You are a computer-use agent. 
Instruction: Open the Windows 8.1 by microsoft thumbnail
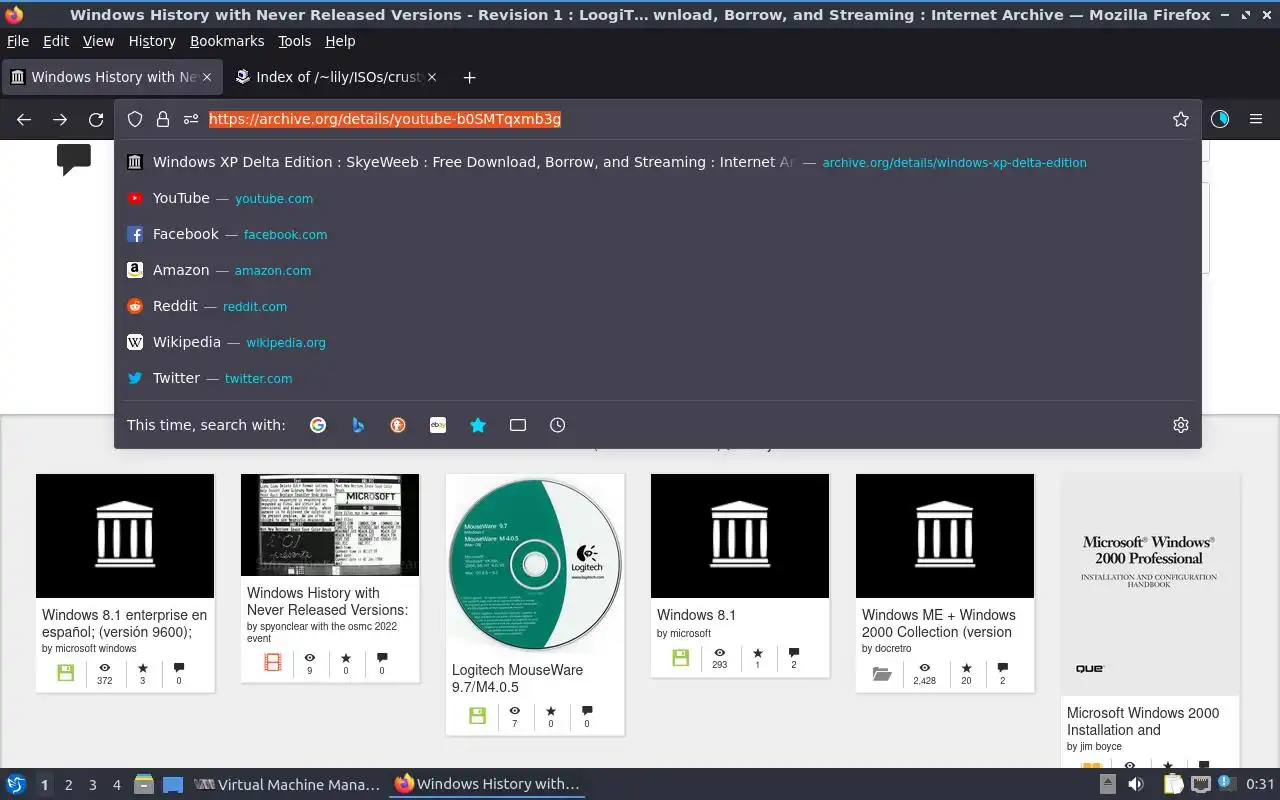pos(740,536)
